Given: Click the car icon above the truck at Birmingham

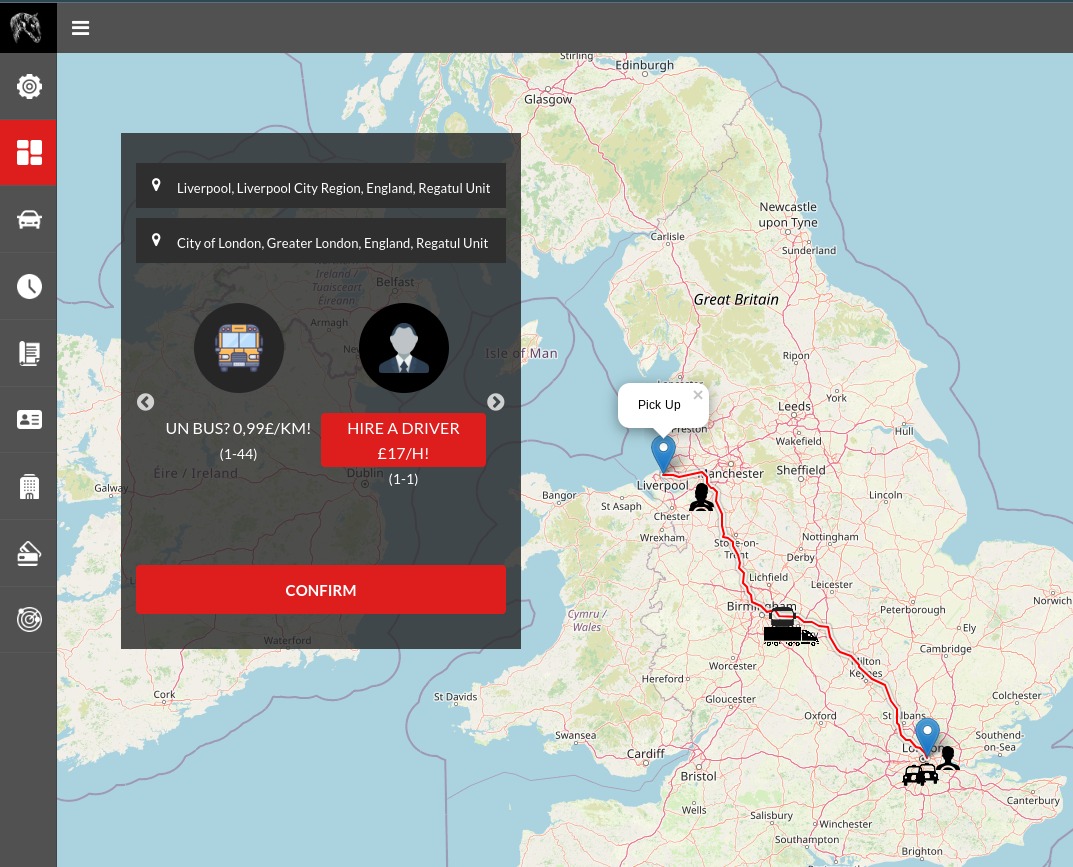Looking at the screenshot, I should [x=782, y=617].
